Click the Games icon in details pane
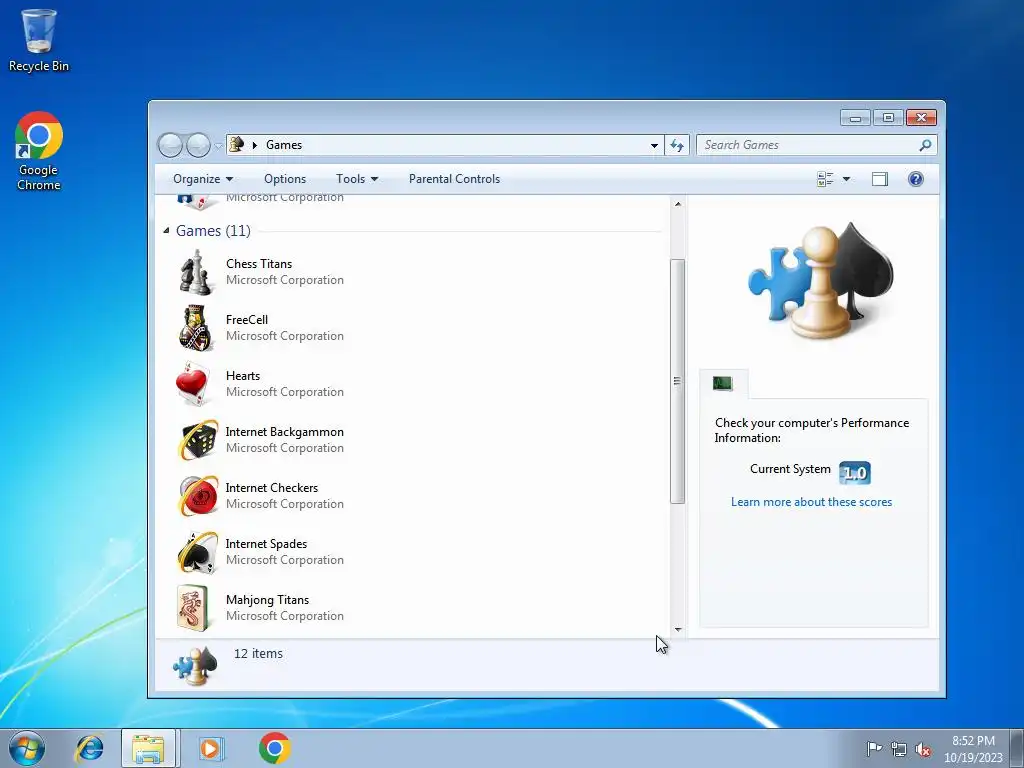Viewport: 1024px width, 768px height. pos(195,665)
